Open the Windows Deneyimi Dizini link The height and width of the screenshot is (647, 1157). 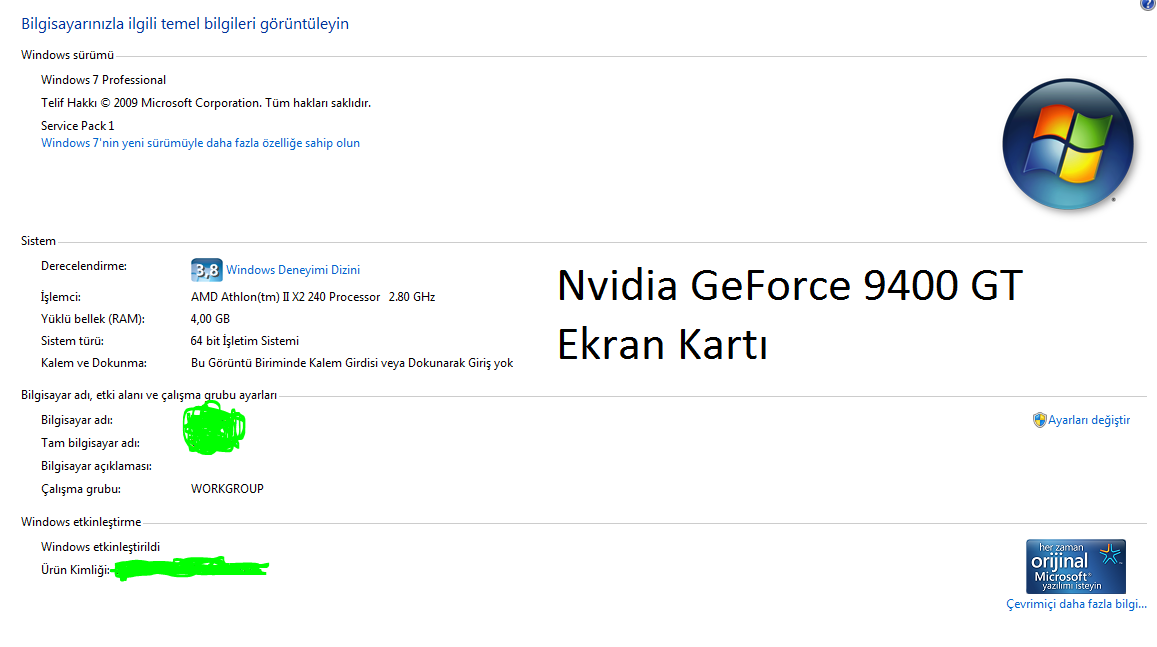tap(293, 270)
